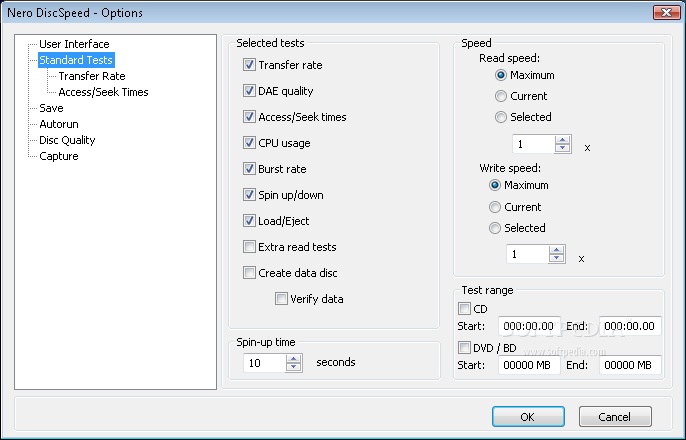Select Current read speed
The height and width of the screenshot is (440, 686).
tap(501, 96)
